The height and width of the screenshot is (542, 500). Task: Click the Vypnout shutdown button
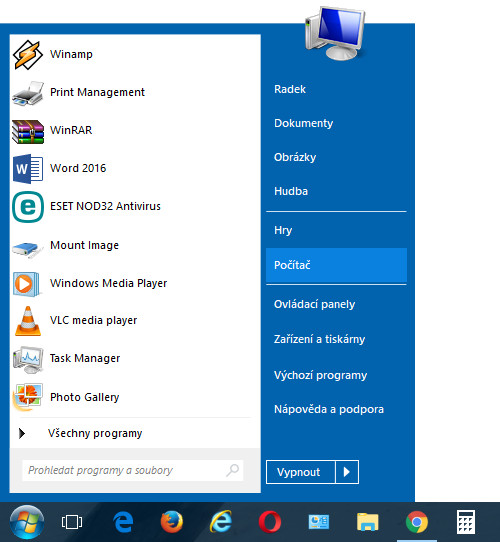[300, 472]
